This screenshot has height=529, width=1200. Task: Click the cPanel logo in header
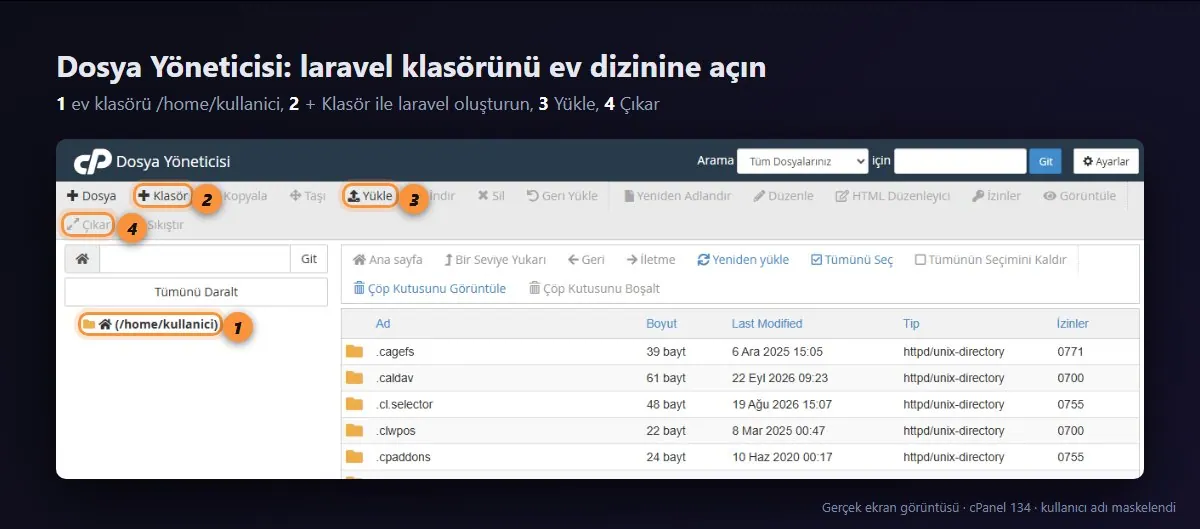point(92,161)
